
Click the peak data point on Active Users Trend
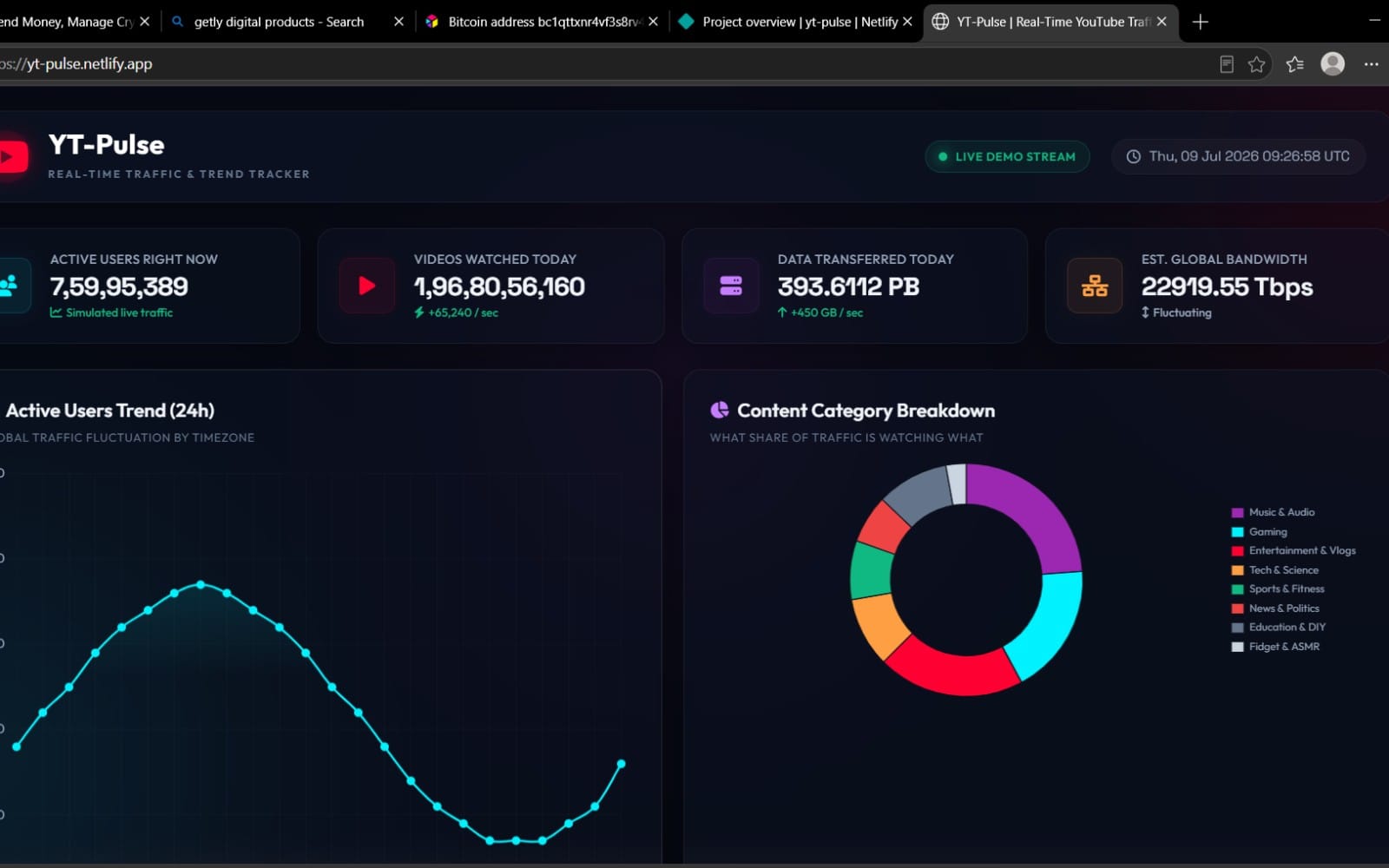point(201,585)
